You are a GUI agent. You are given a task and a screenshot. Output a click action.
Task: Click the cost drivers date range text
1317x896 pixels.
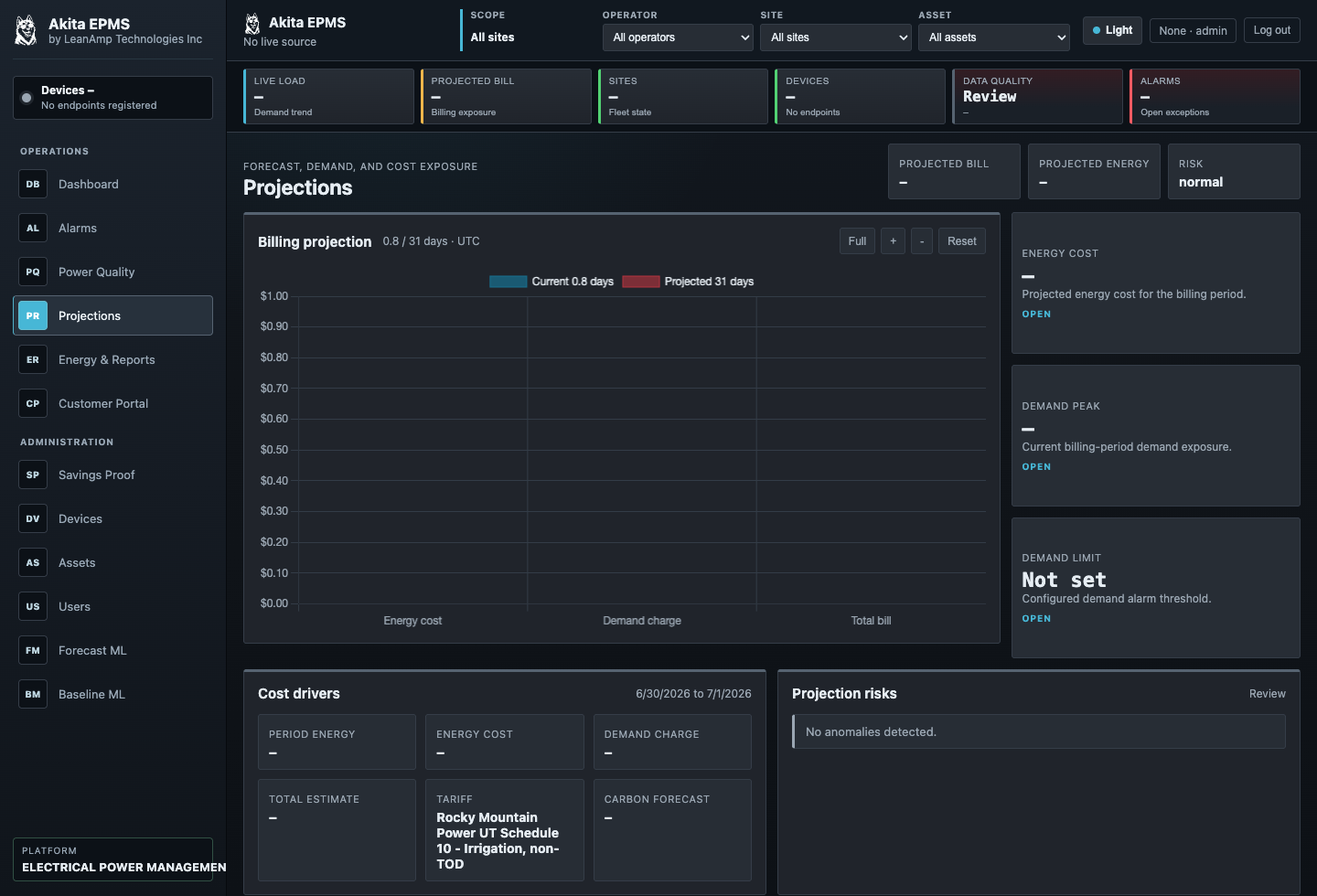pos(693,694)
